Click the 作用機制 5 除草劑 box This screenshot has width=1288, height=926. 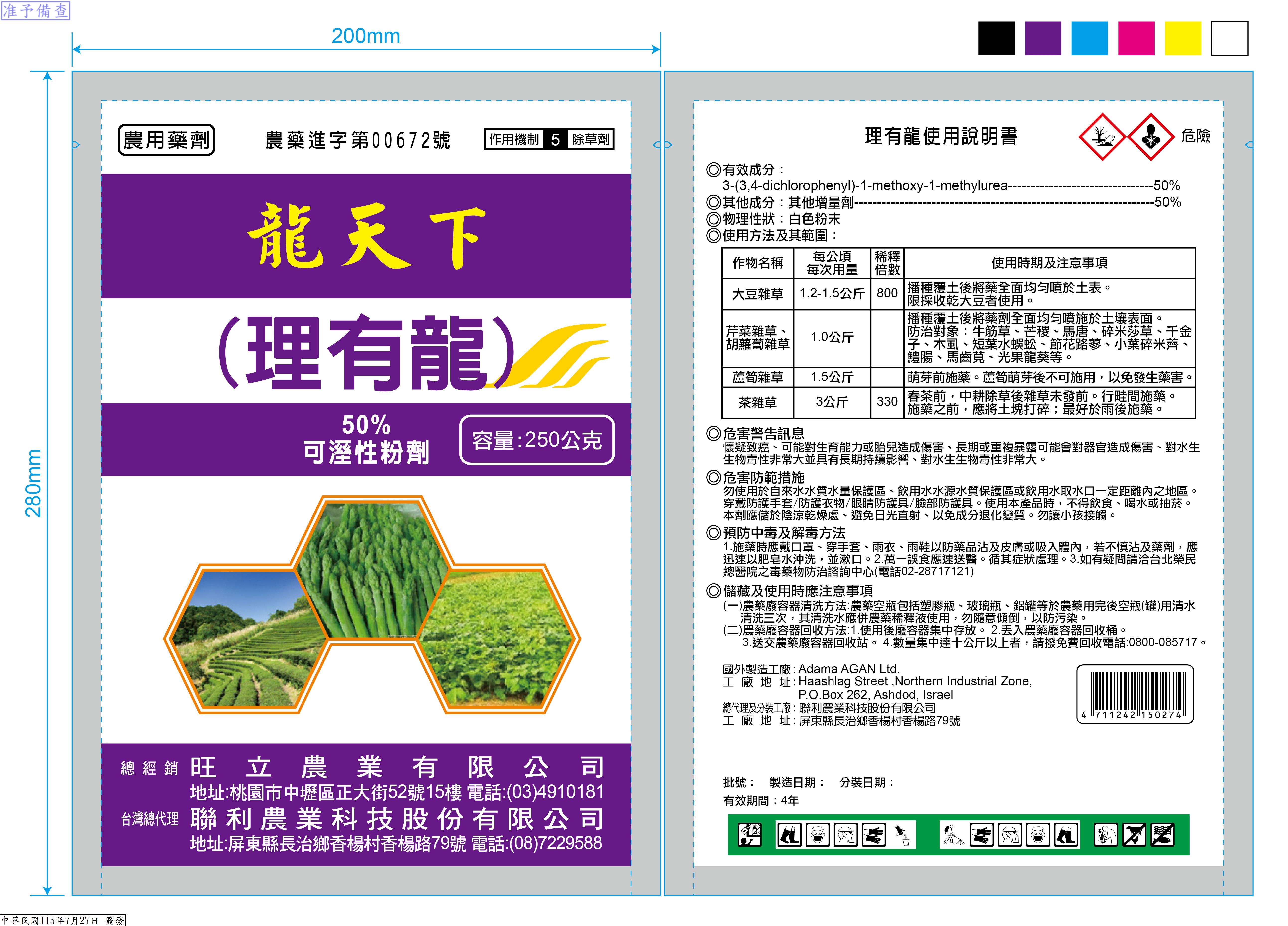point(549,139)
